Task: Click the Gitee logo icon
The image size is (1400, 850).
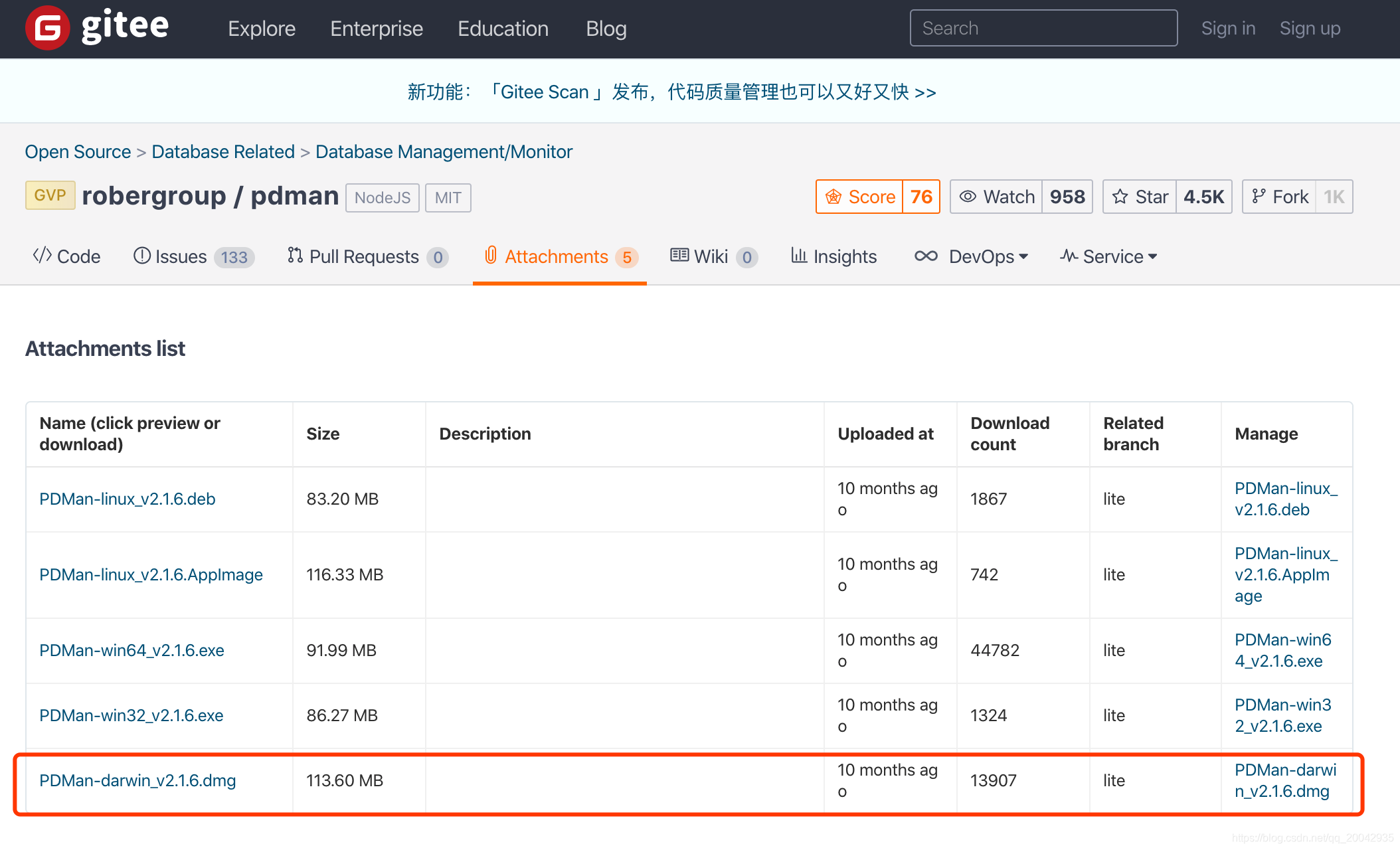Action: (x=48, y=28)
